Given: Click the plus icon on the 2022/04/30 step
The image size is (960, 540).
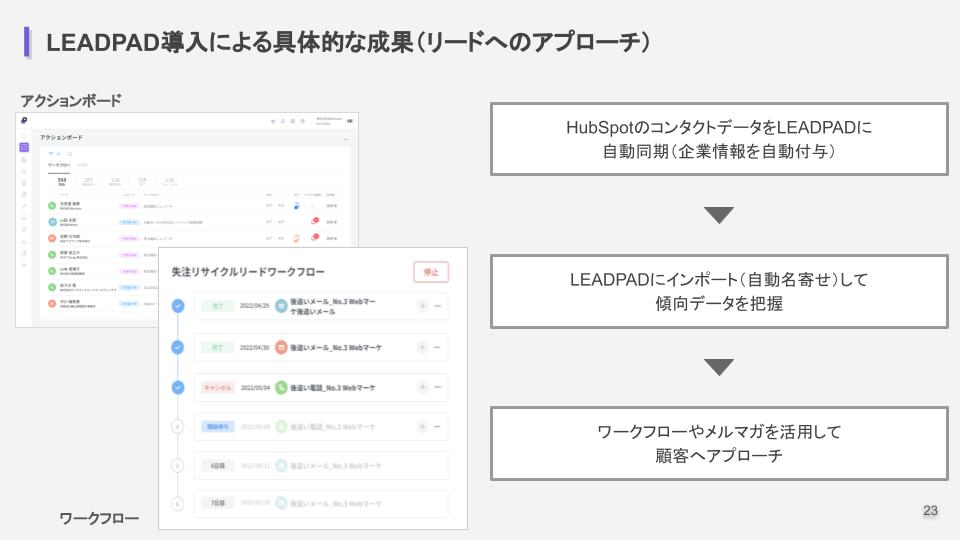Looking at the screenshot, I should [x=422, y=347].
